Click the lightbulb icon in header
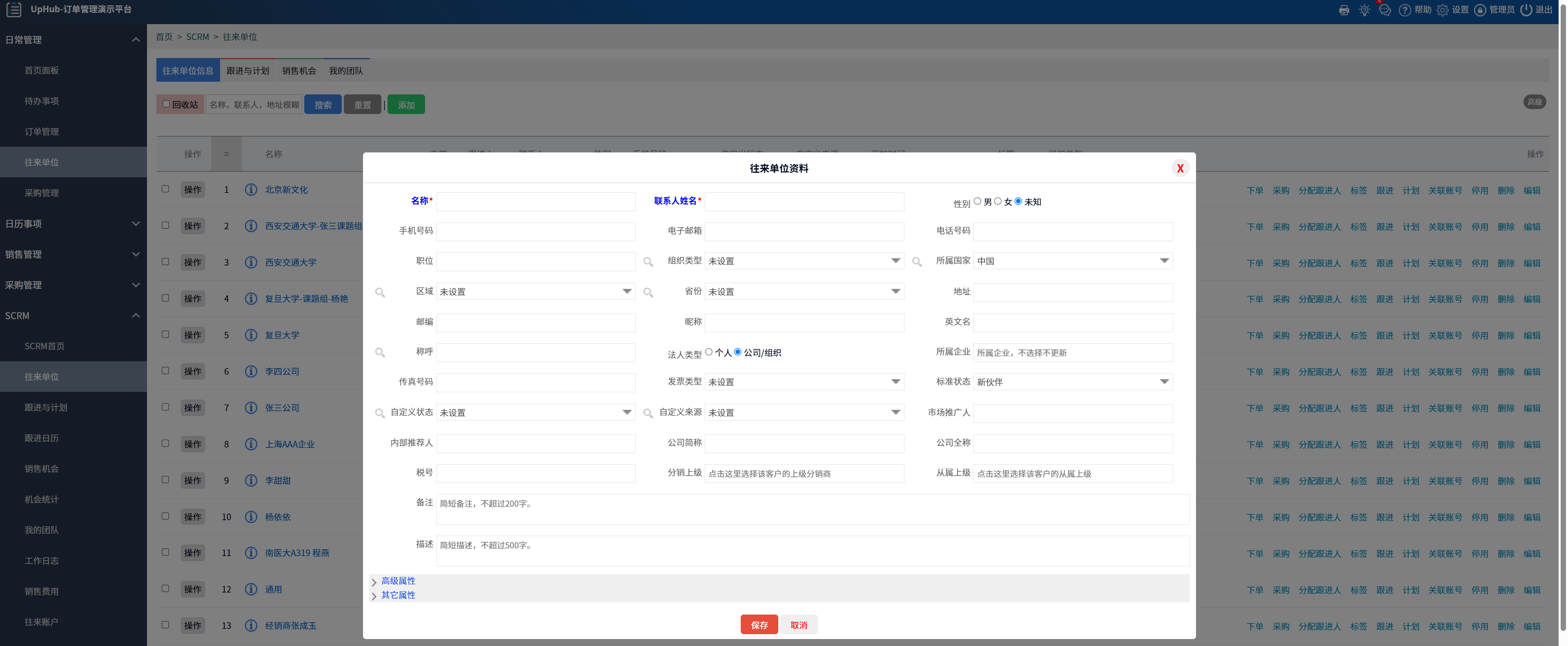Screen dimensions: 1568x646 tap(1364, 10)
